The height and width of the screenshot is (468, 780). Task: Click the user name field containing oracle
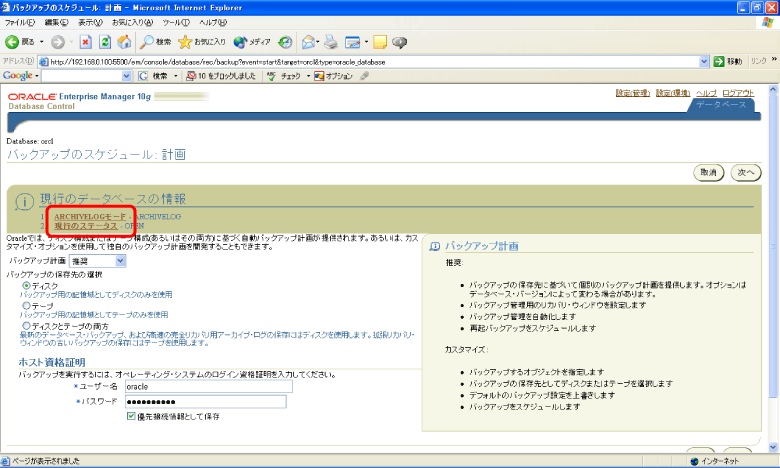(x=208, y=386)
